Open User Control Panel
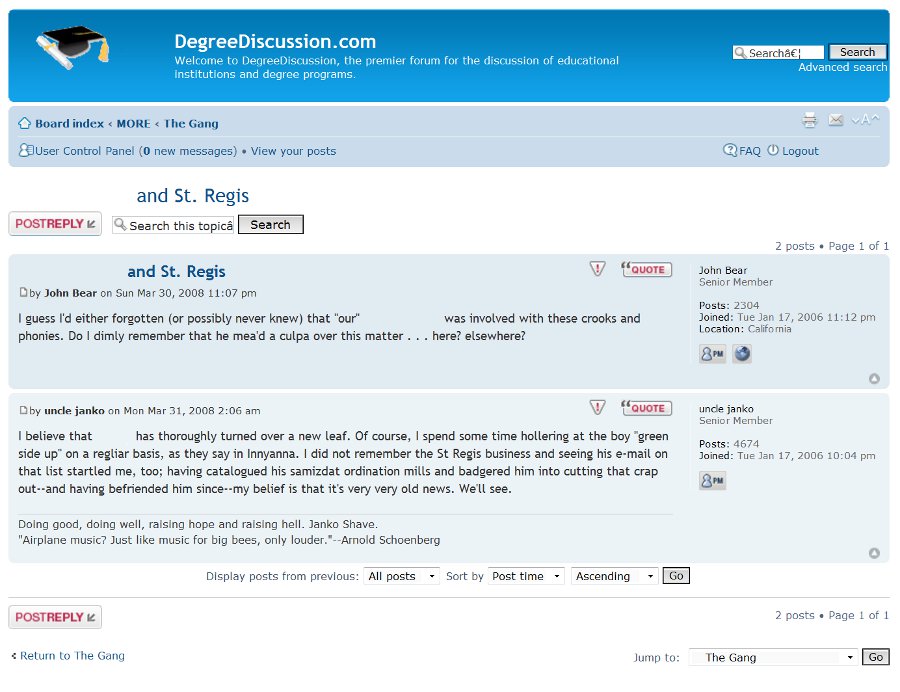The height and width of the screenshot is (692, 900). [84, 151]
